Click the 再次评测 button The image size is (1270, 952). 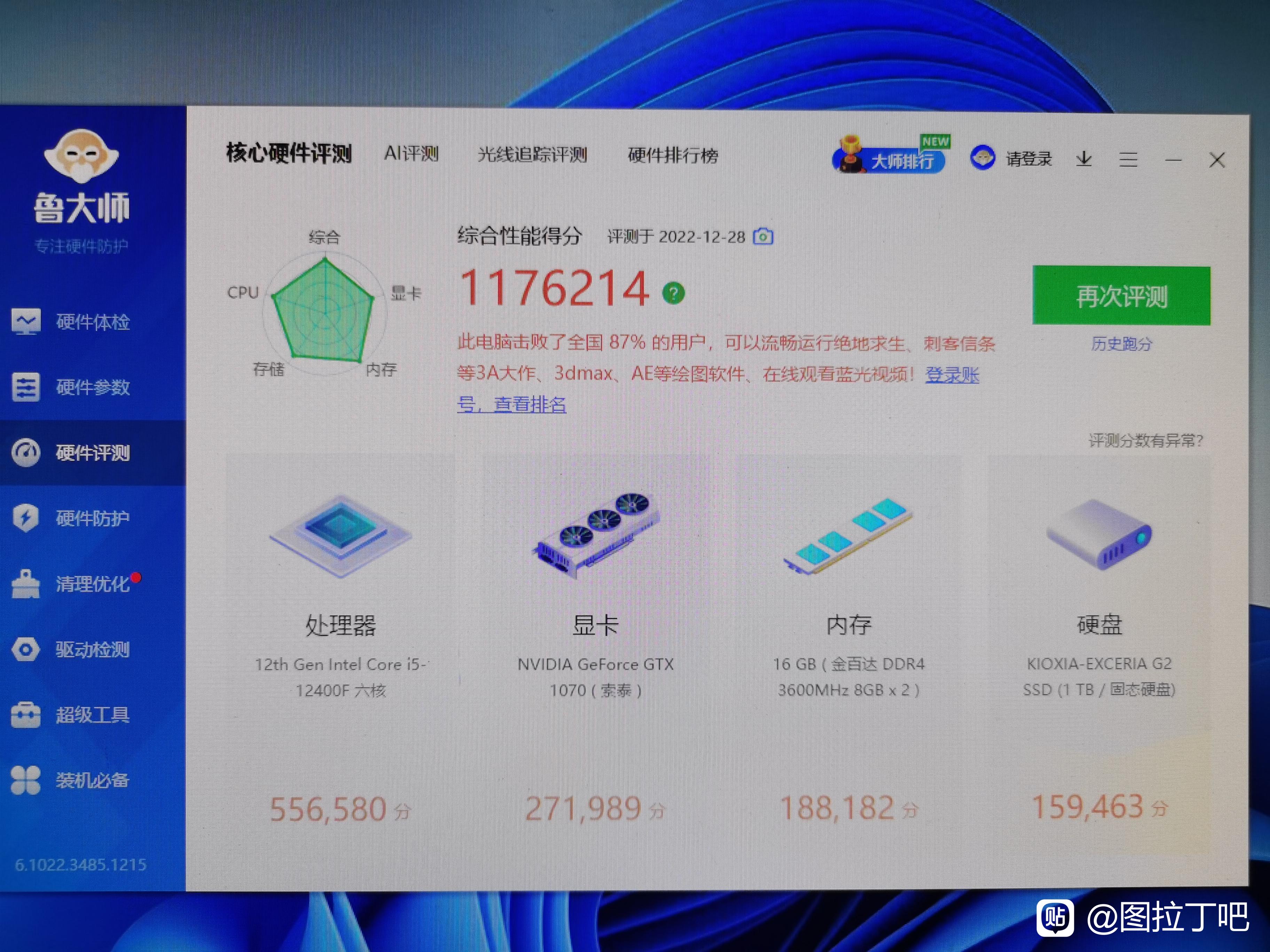1121,296
